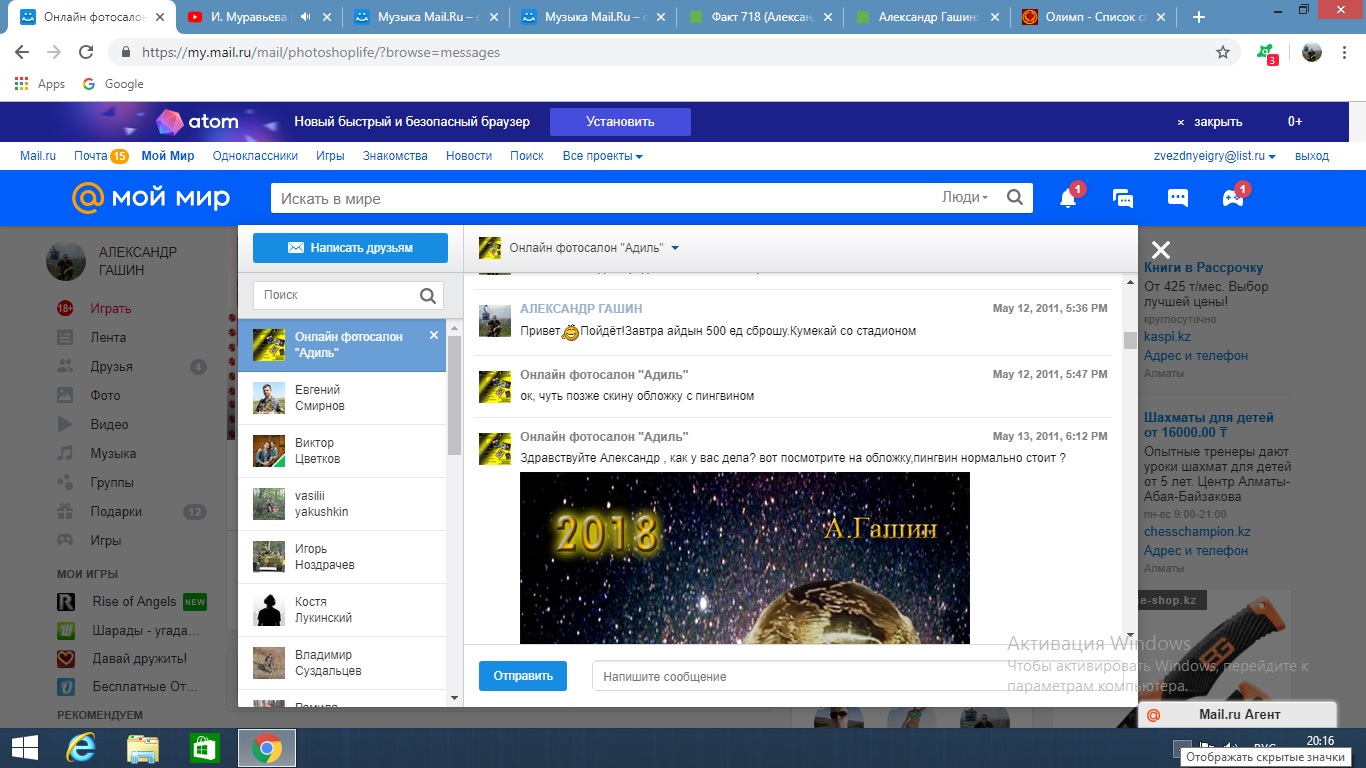Screen dimensions: 1366x768
Task: Select Владимир Суздальцев conversation
Action: pyautogui.click(x=342, y=663)
